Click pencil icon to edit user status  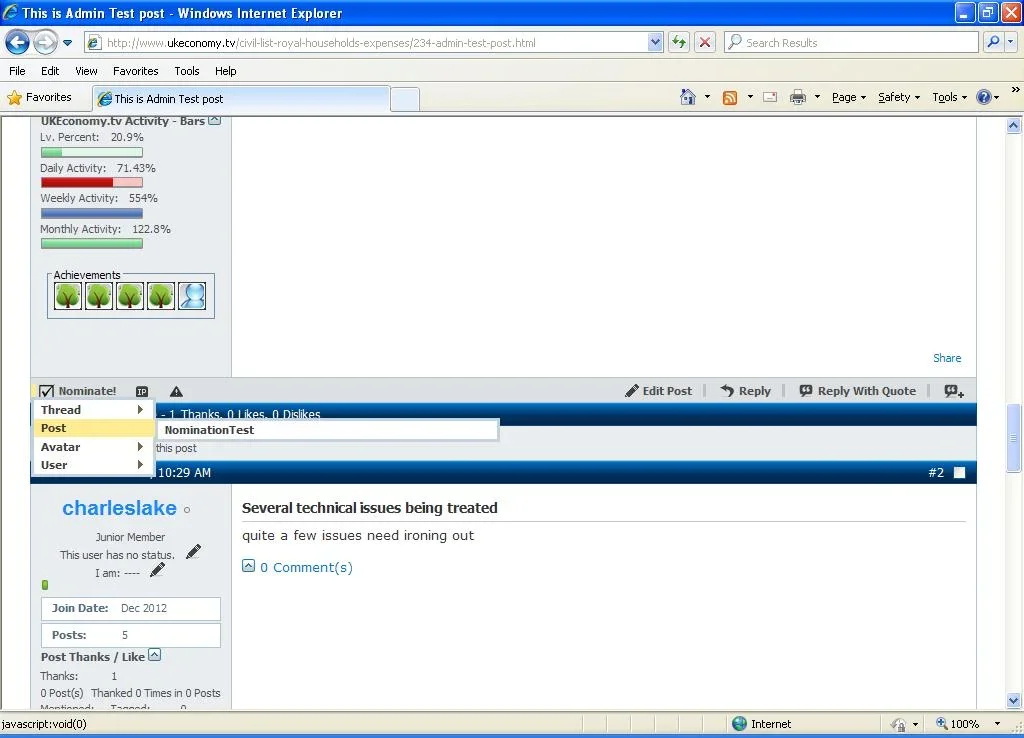(x=193, y=552)
